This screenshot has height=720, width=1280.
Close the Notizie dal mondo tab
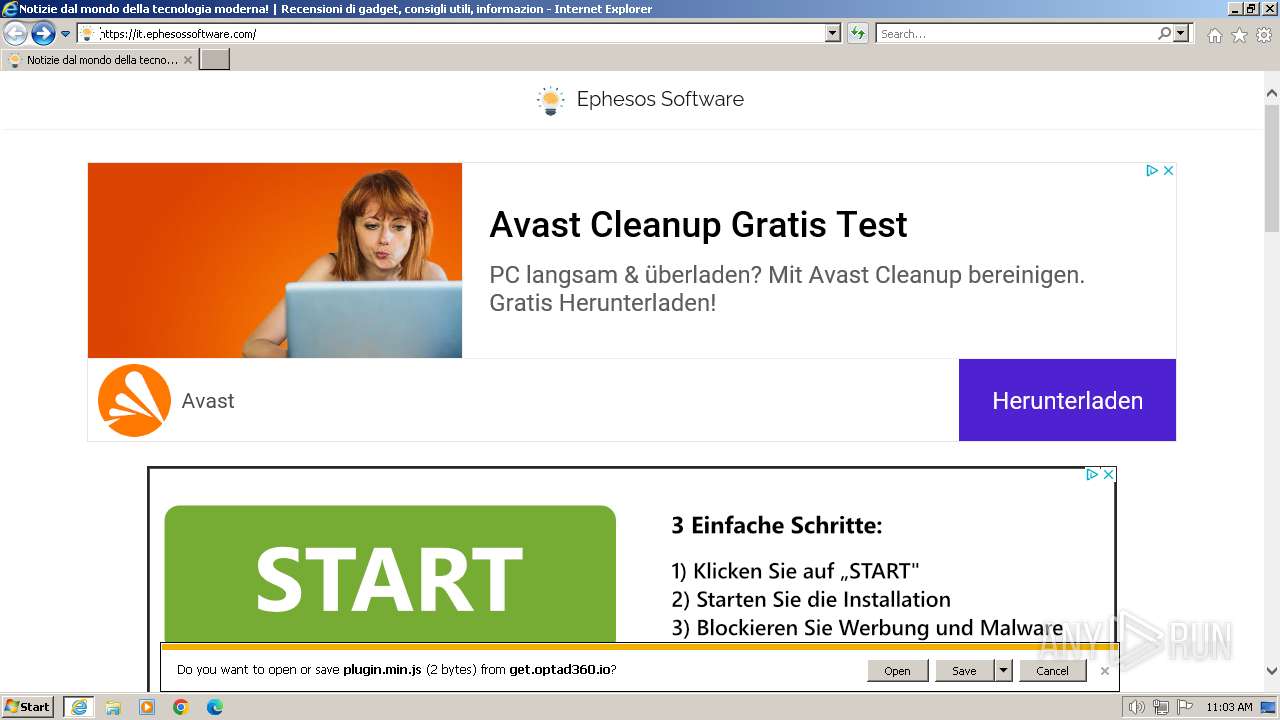pos(188,60)
